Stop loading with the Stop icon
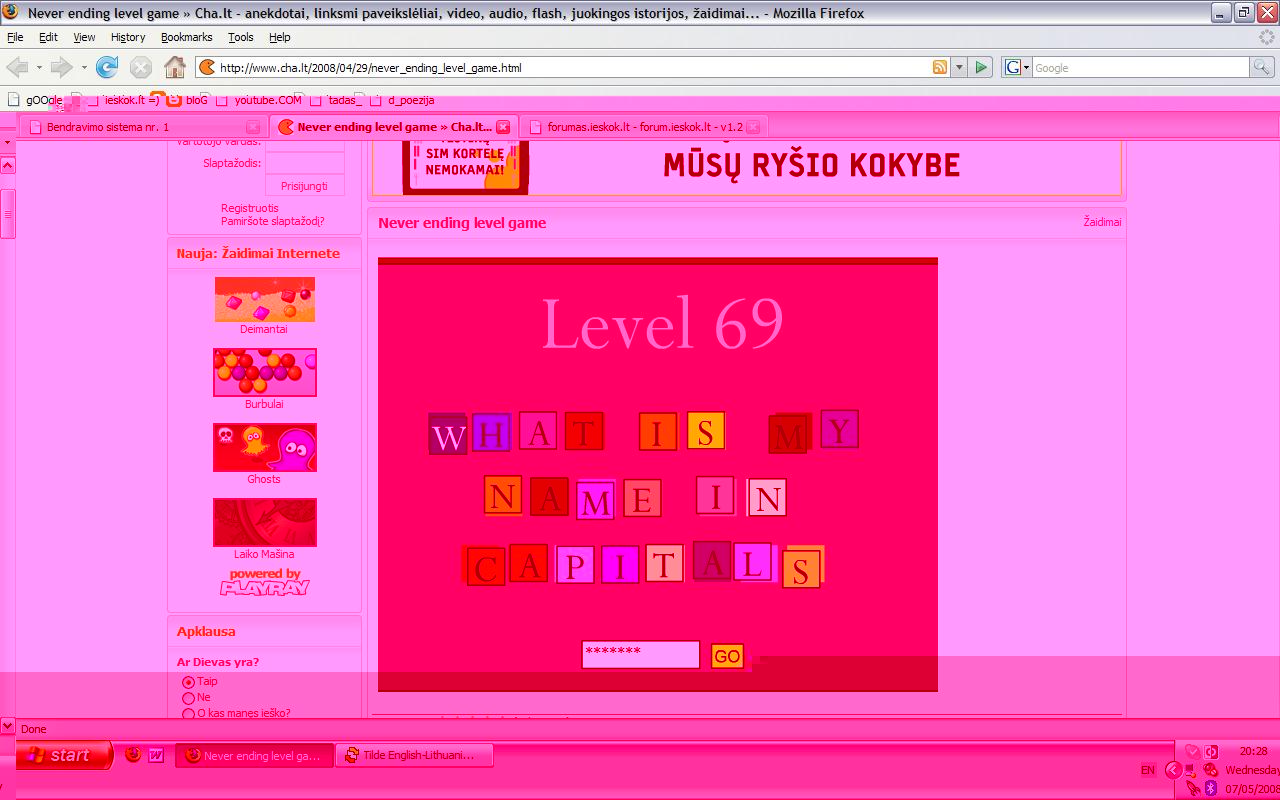This screenshot has width=1280, height=800. click(x=141, y=67)
